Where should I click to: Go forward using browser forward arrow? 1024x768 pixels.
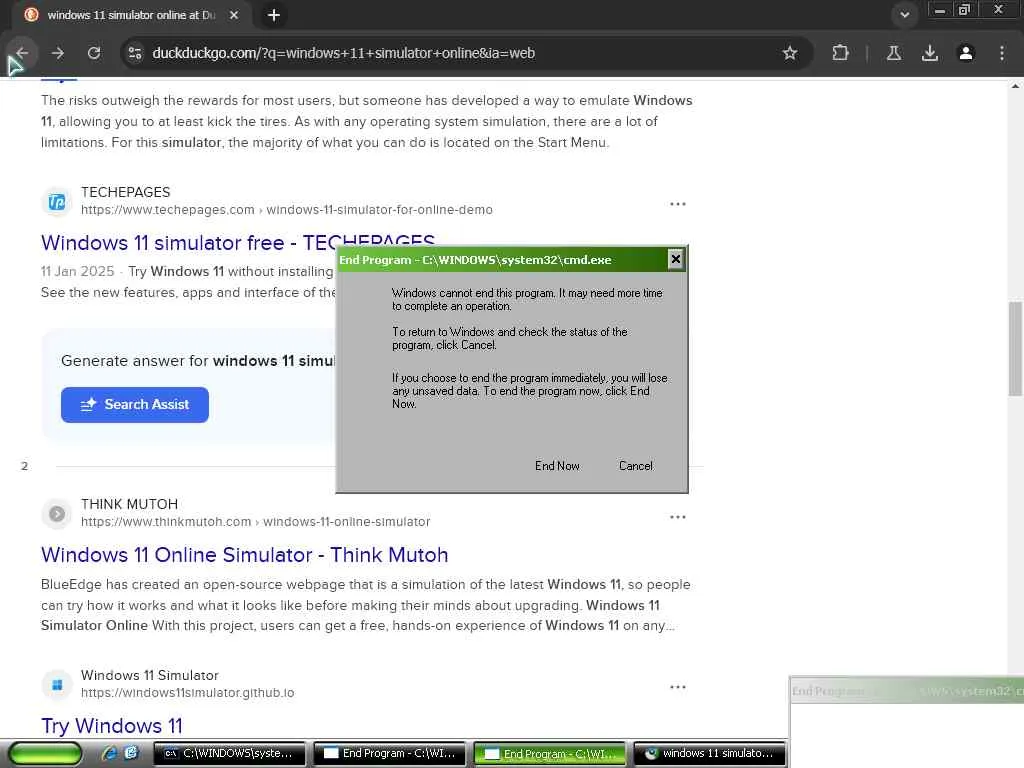point(57,53)
